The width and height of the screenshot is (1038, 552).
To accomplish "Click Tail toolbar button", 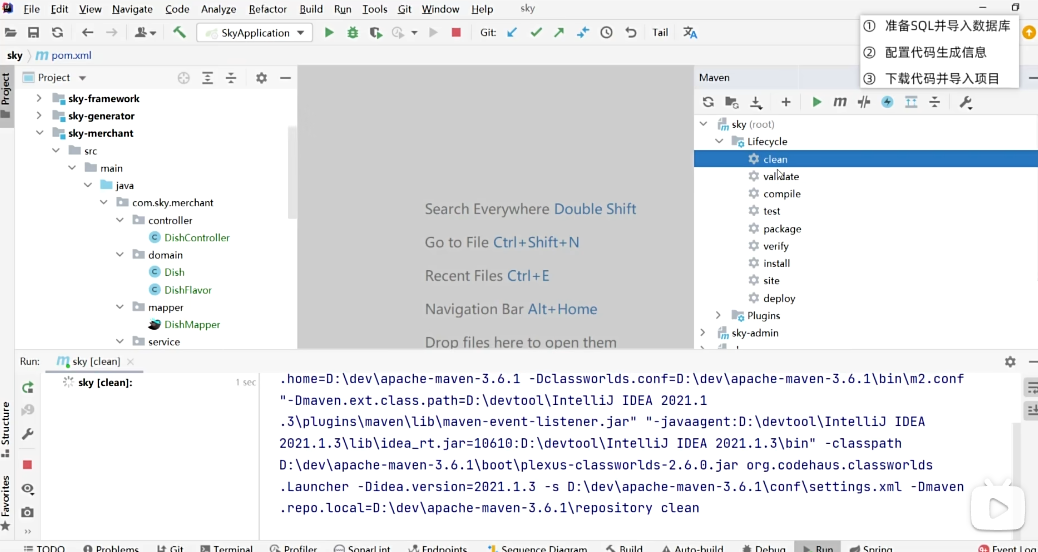I will (x=660, y=32).
